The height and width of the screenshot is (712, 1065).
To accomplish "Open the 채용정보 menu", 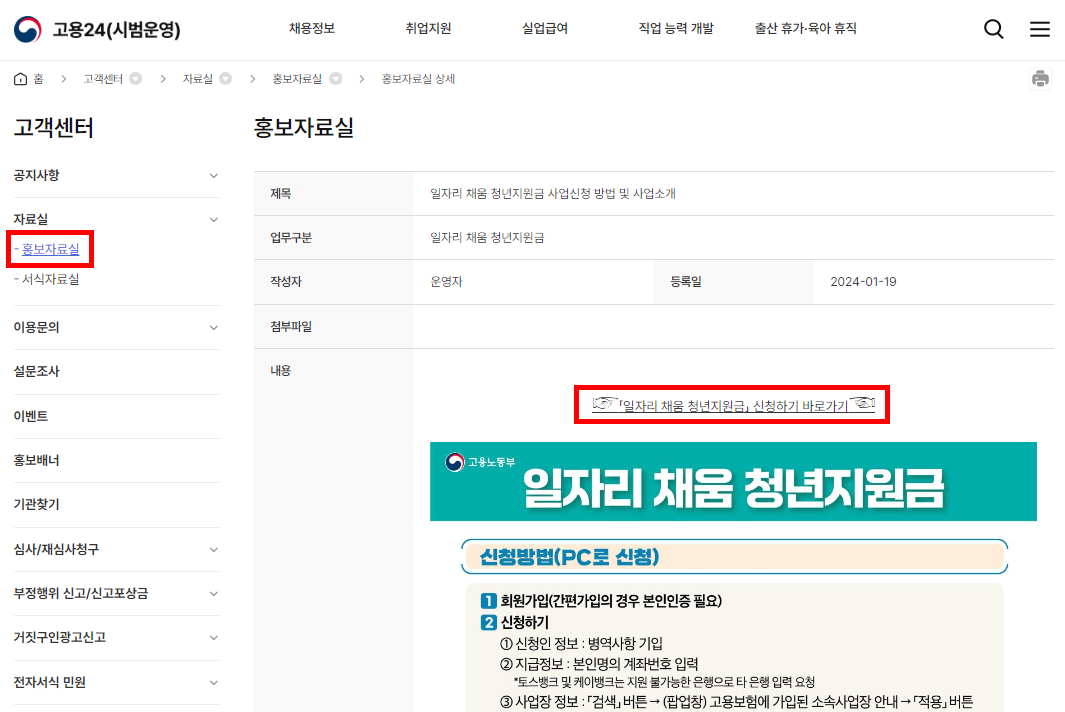I will (x=310, y=29).
